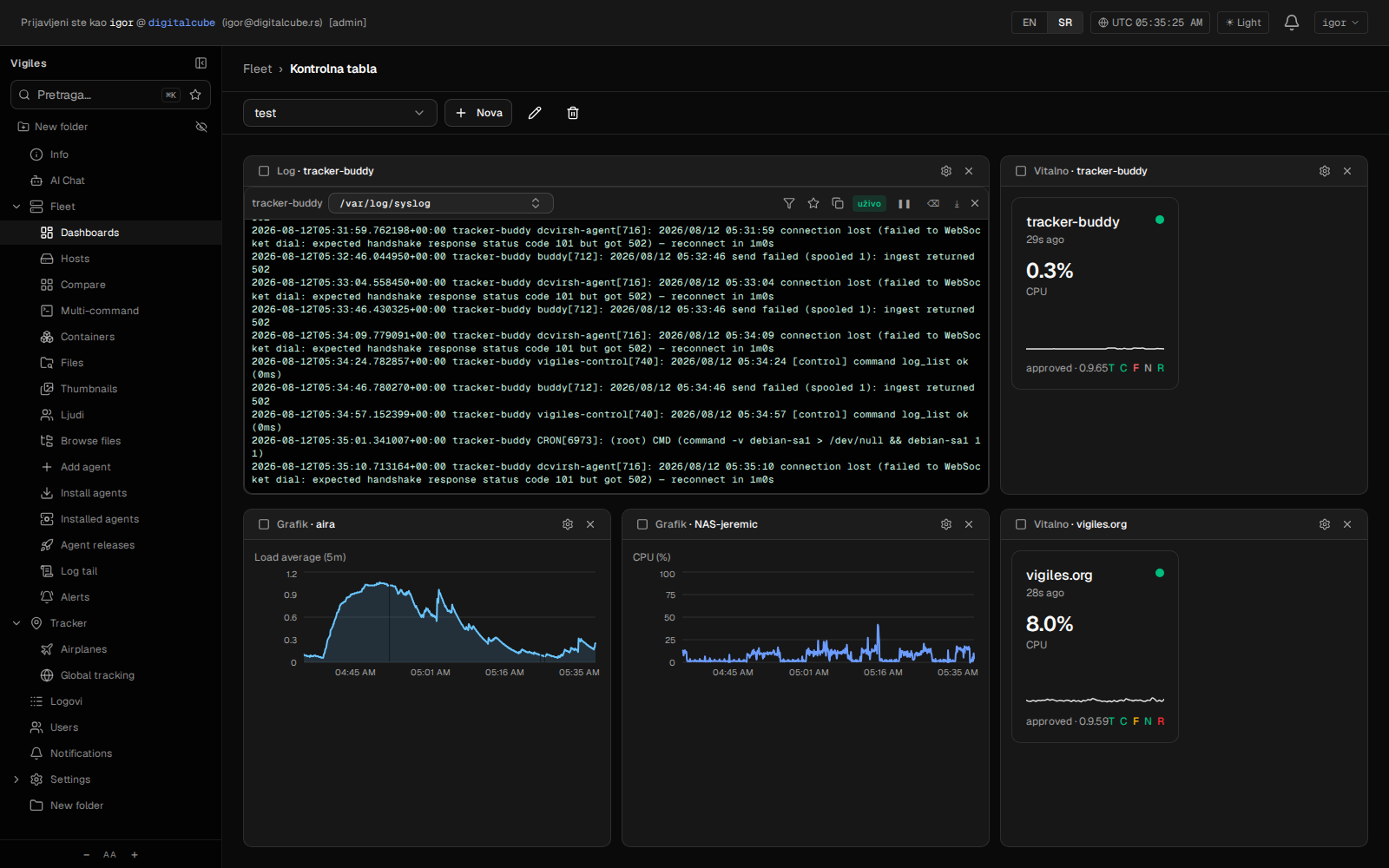This screenshot has width=1389, height=868.
Task: Open the digitalcube organization link
Action: pos(181,23)
